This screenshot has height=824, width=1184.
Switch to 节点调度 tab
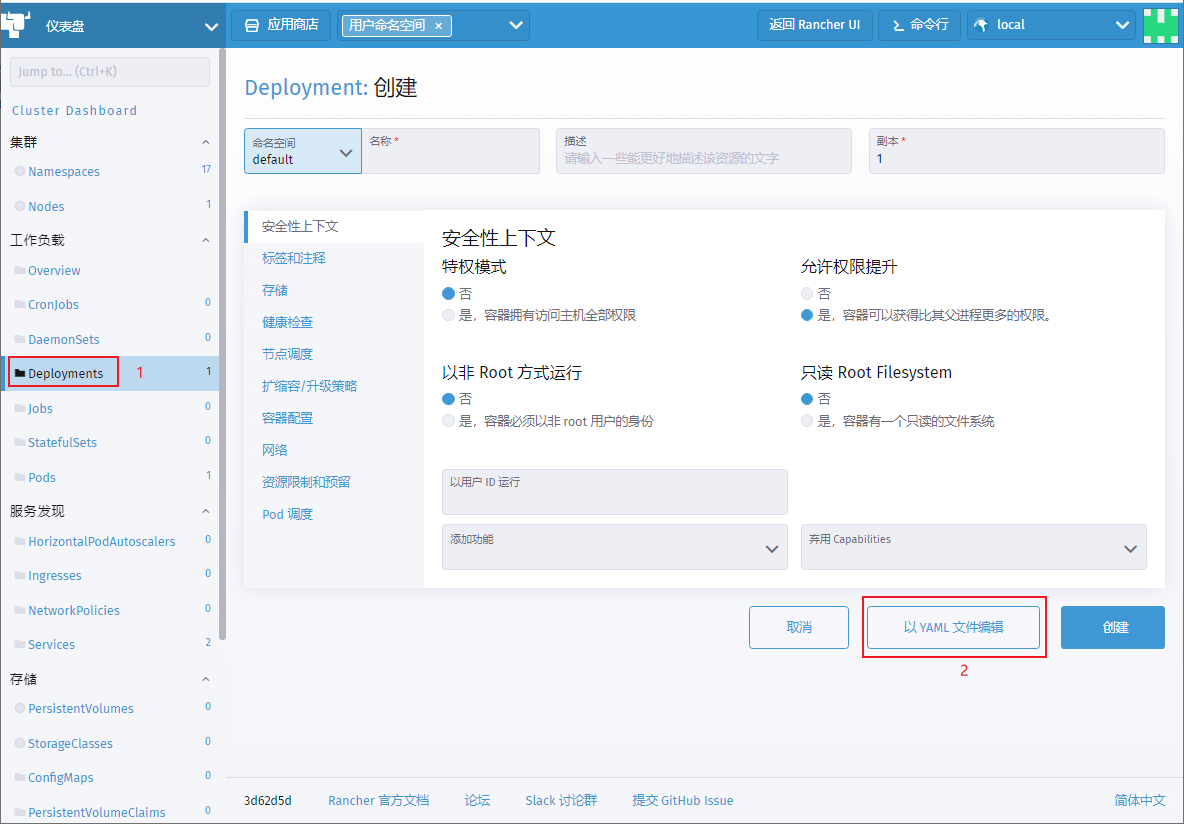pos(288,353)
